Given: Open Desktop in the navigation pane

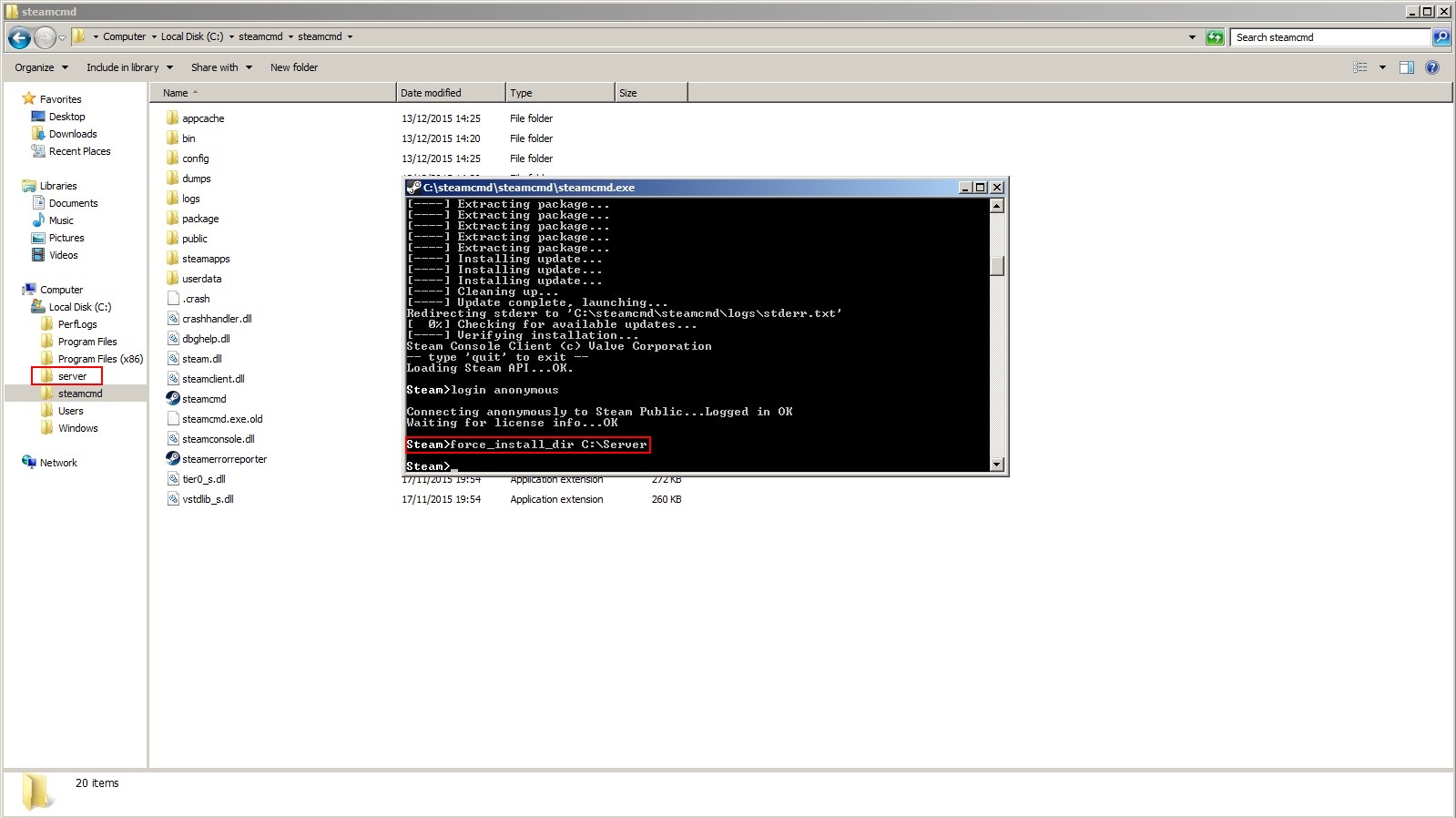Looking at the screenshot, I should point(66,117).
